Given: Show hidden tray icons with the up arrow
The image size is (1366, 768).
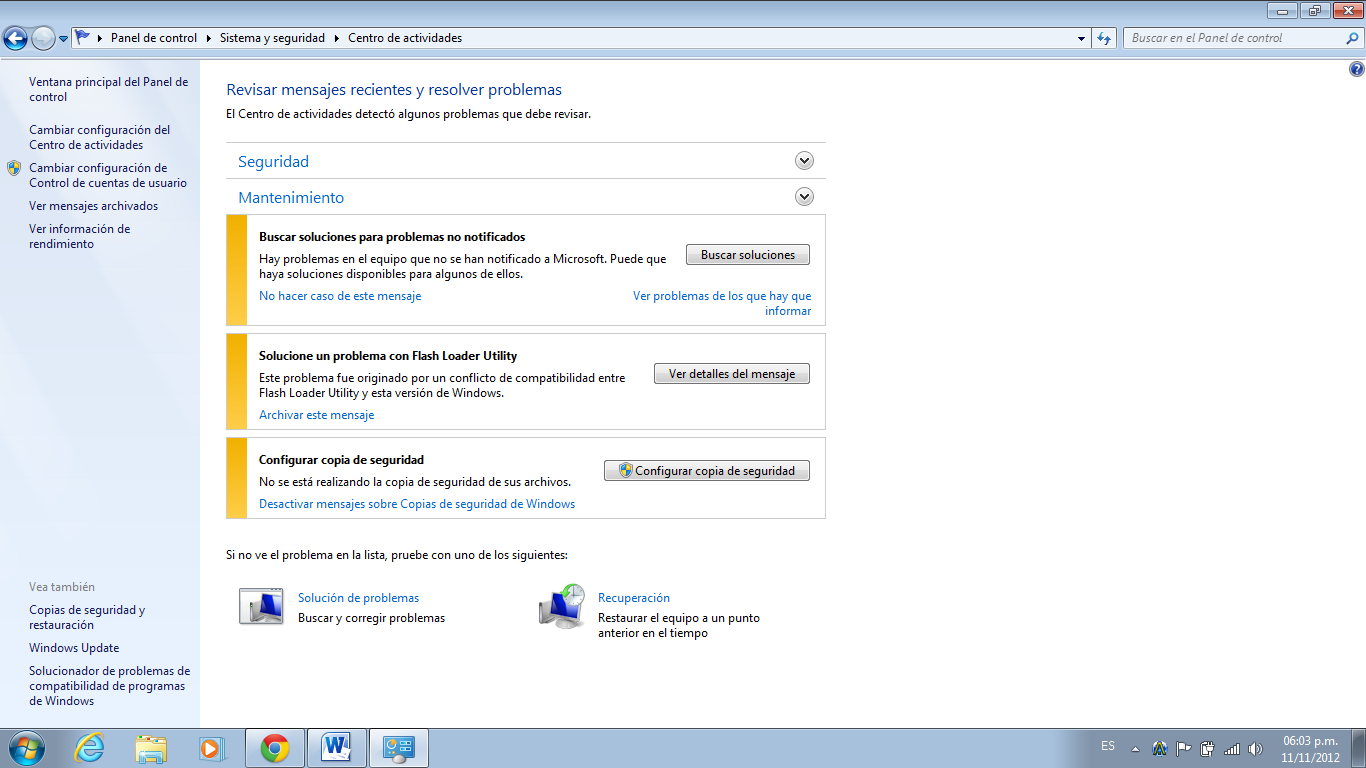Looking at the screenshot, I should (x=1135, y=748).
